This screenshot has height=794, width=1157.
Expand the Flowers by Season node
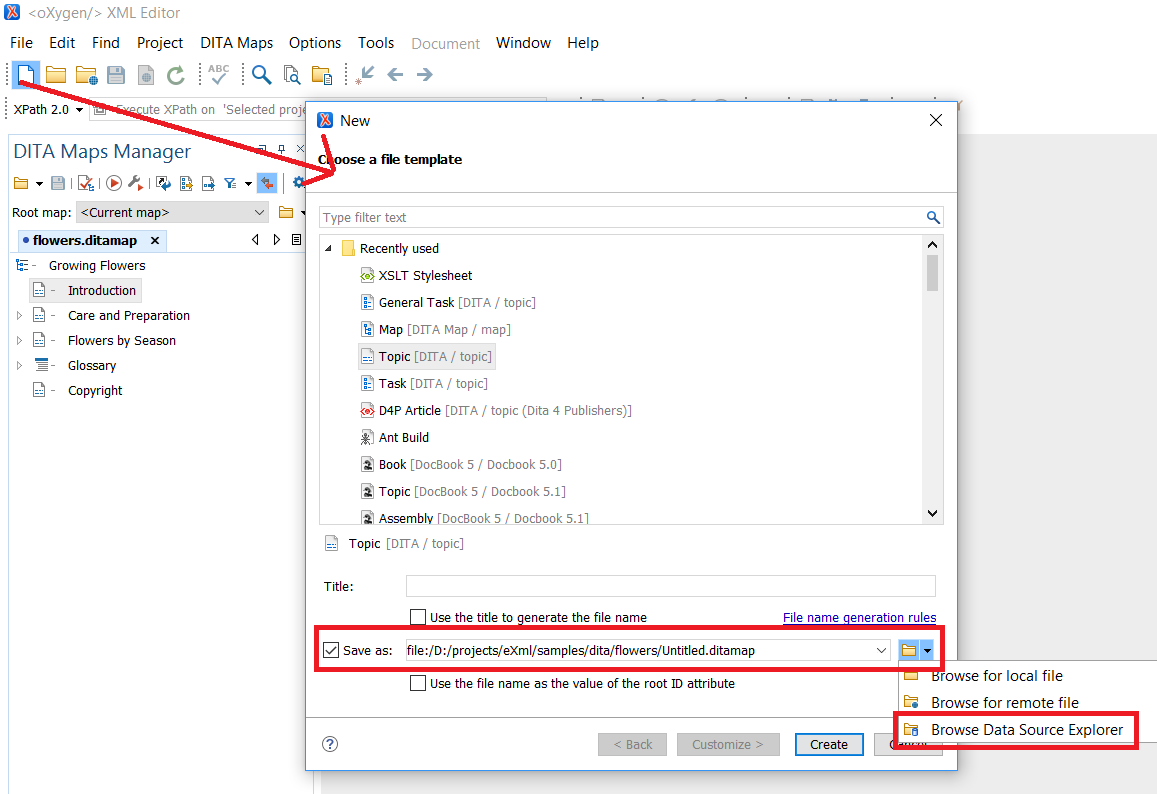pyautogui.click(x=19, y=341)
